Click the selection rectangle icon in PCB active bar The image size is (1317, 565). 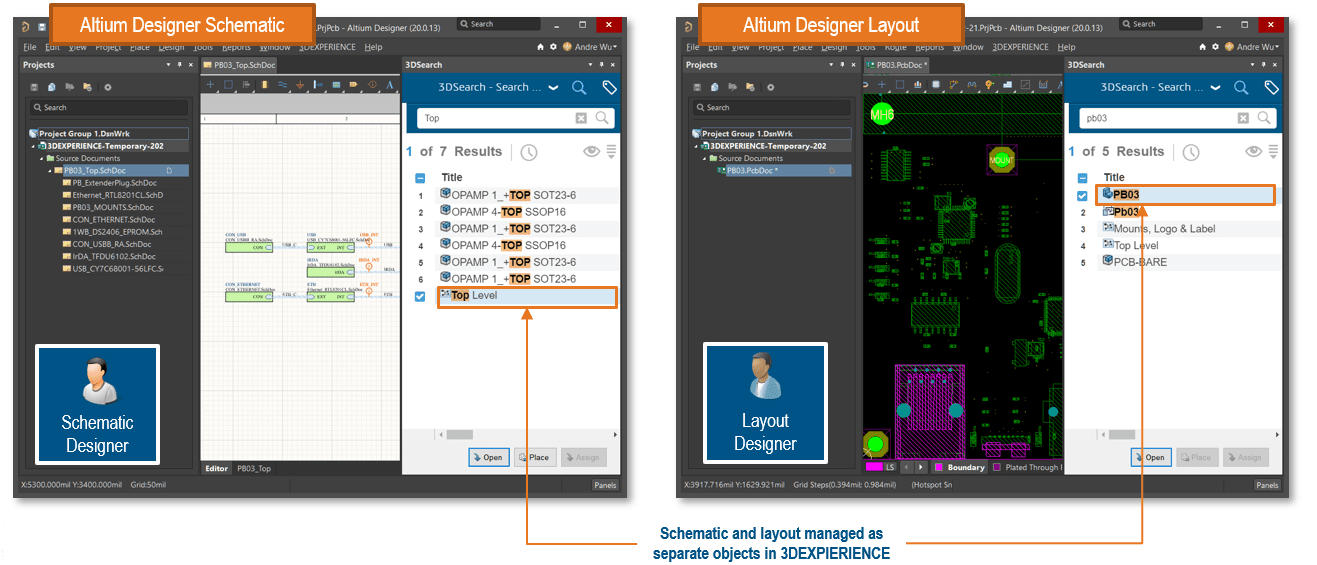click(899, 85)
